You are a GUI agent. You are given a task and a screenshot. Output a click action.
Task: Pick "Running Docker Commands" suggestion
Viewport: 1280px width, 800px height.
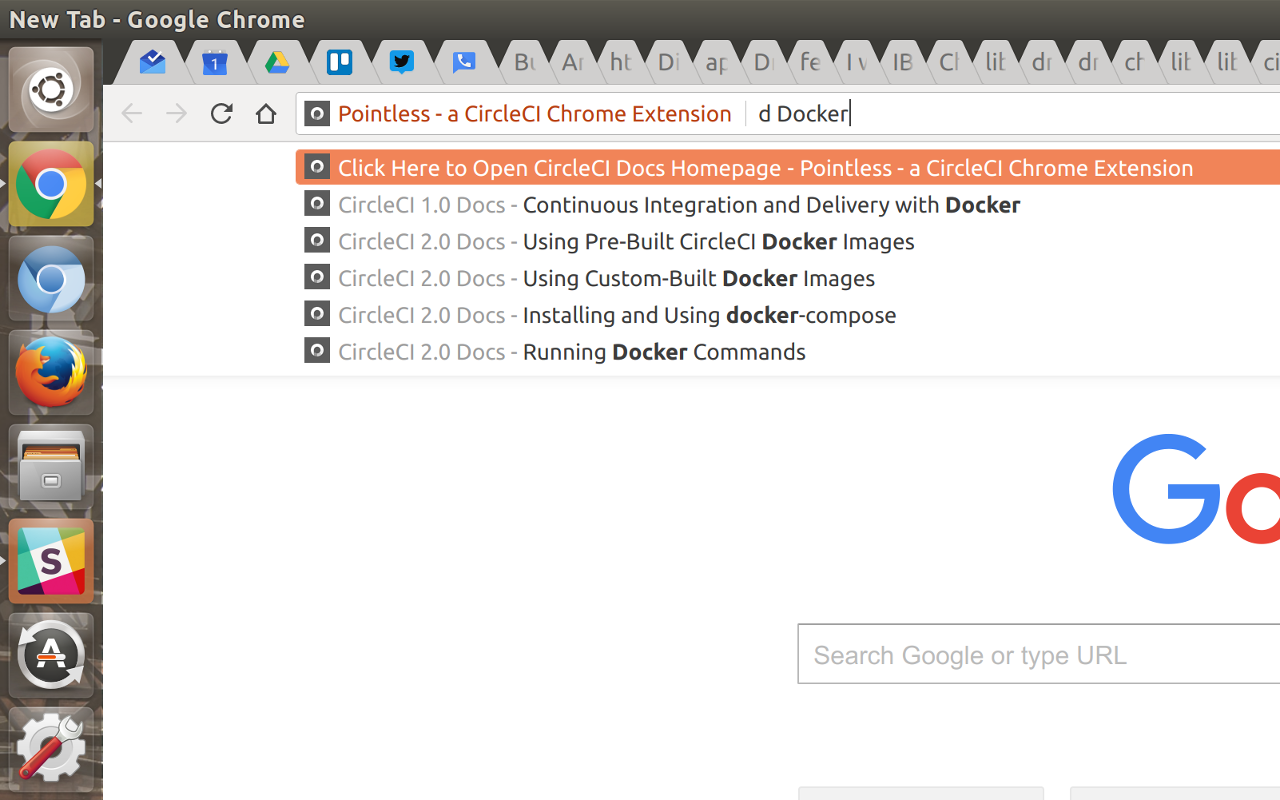pyautogui.click(x=788, y=352)
